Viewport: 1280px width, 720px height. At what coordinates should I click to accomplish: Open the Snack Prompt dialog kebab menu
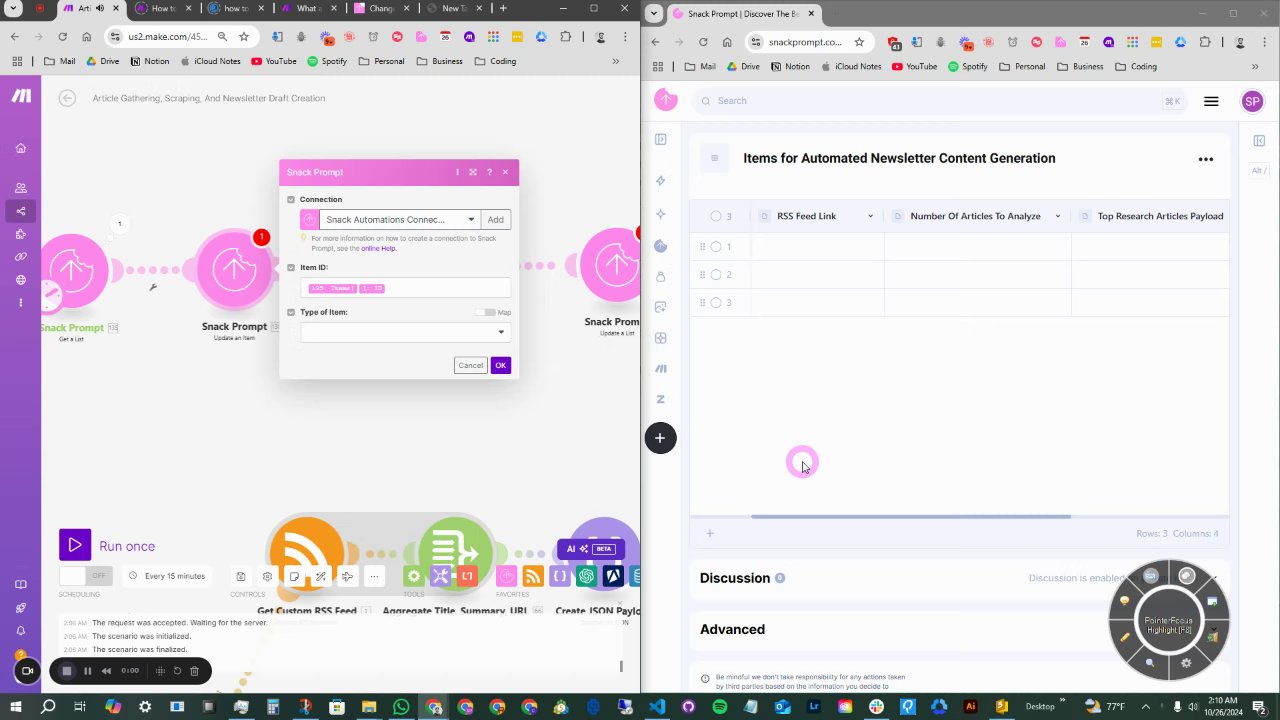click(457, 172)
